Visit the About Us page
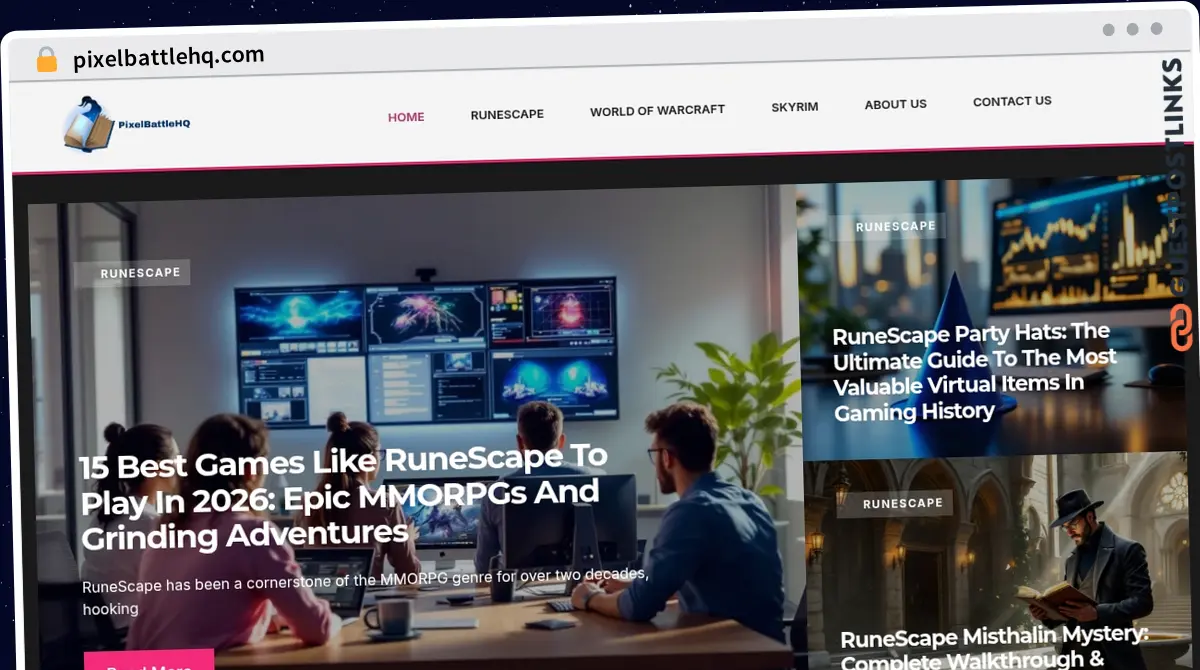 click(895, 104)
